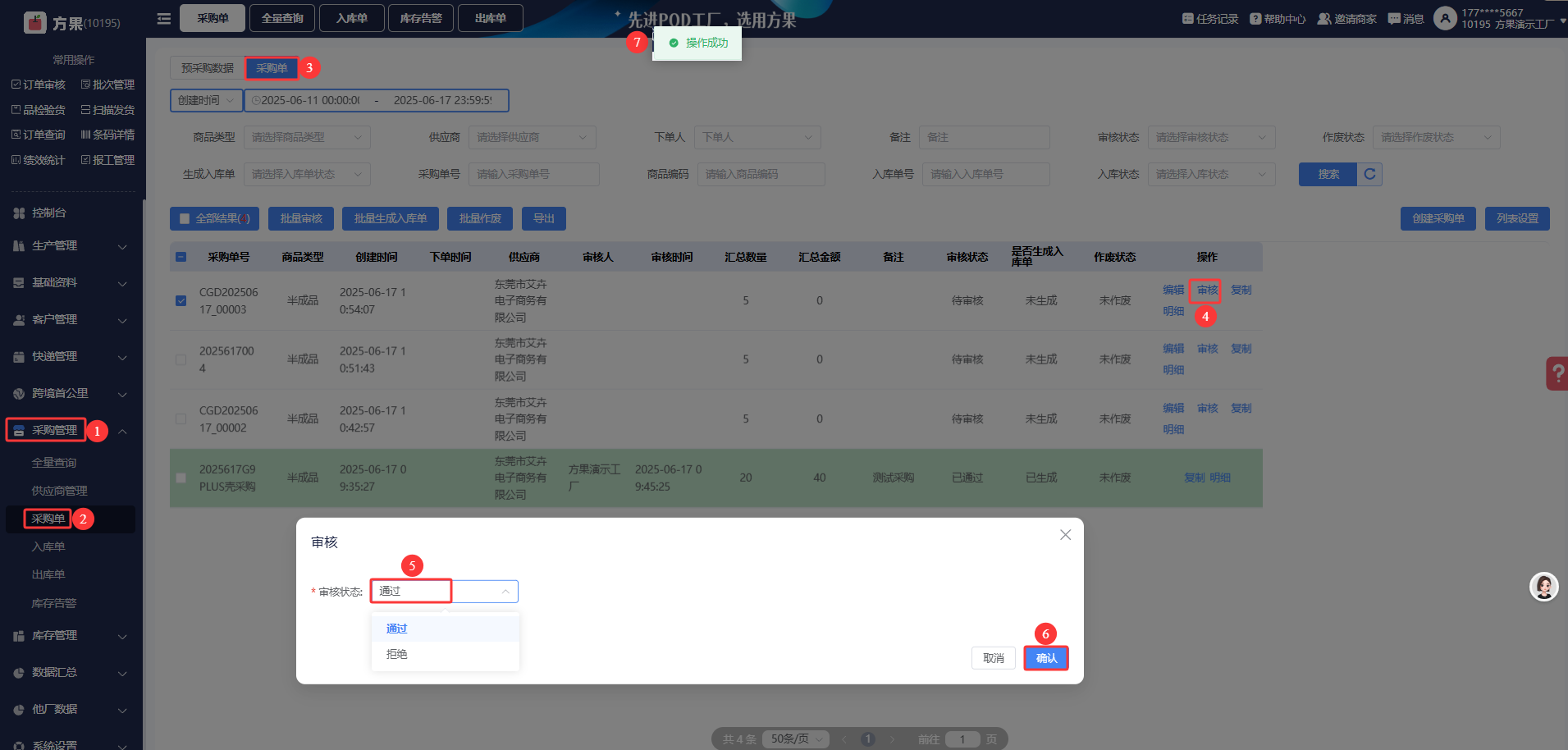Viewport: 1568px width, 750px height.
Task: Check the row CGD20250617_00002 checkbox
Action: click(x=181, y=418)
